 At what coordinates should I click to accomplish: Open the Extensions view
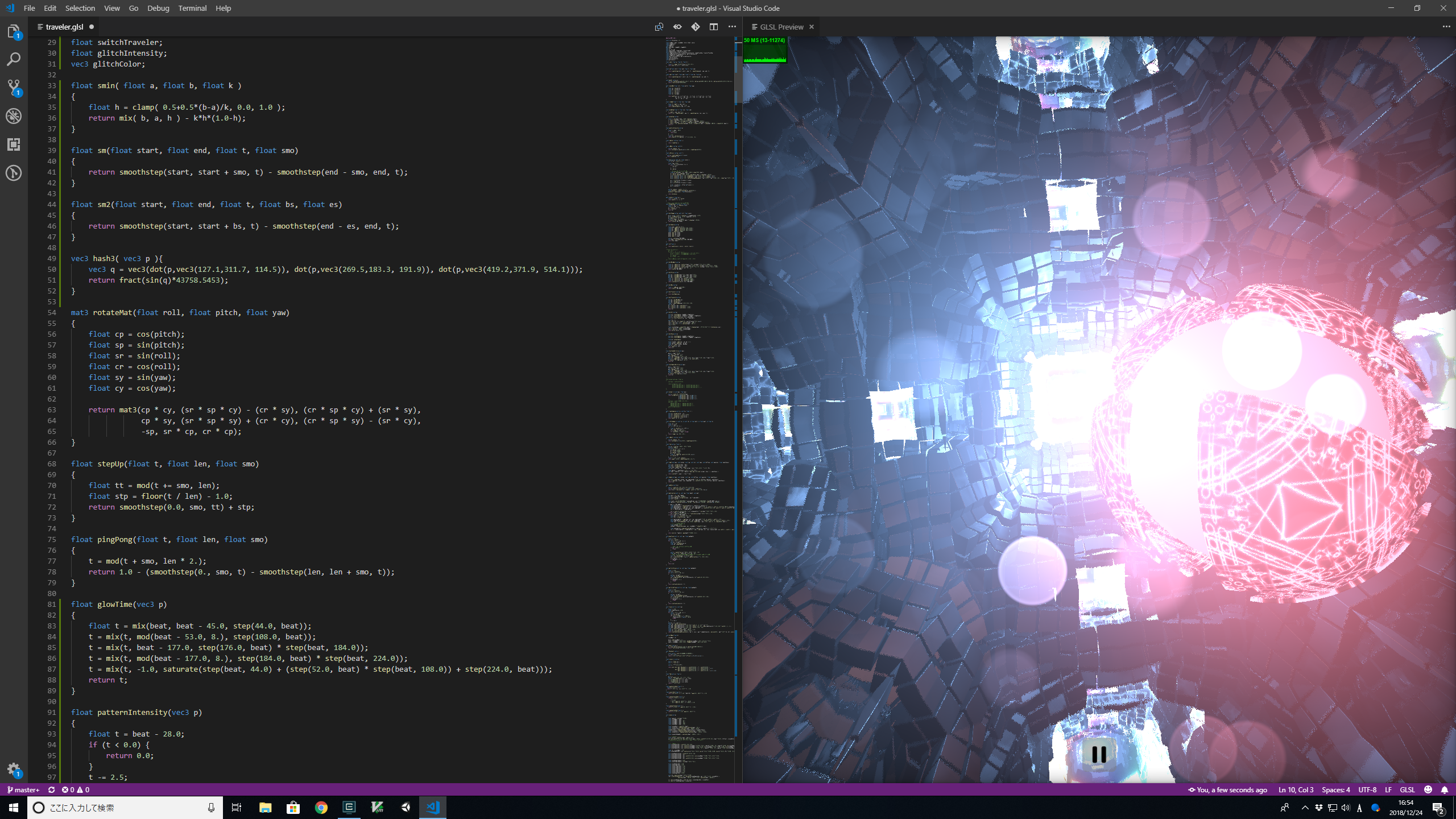click(x=14, y=144)
